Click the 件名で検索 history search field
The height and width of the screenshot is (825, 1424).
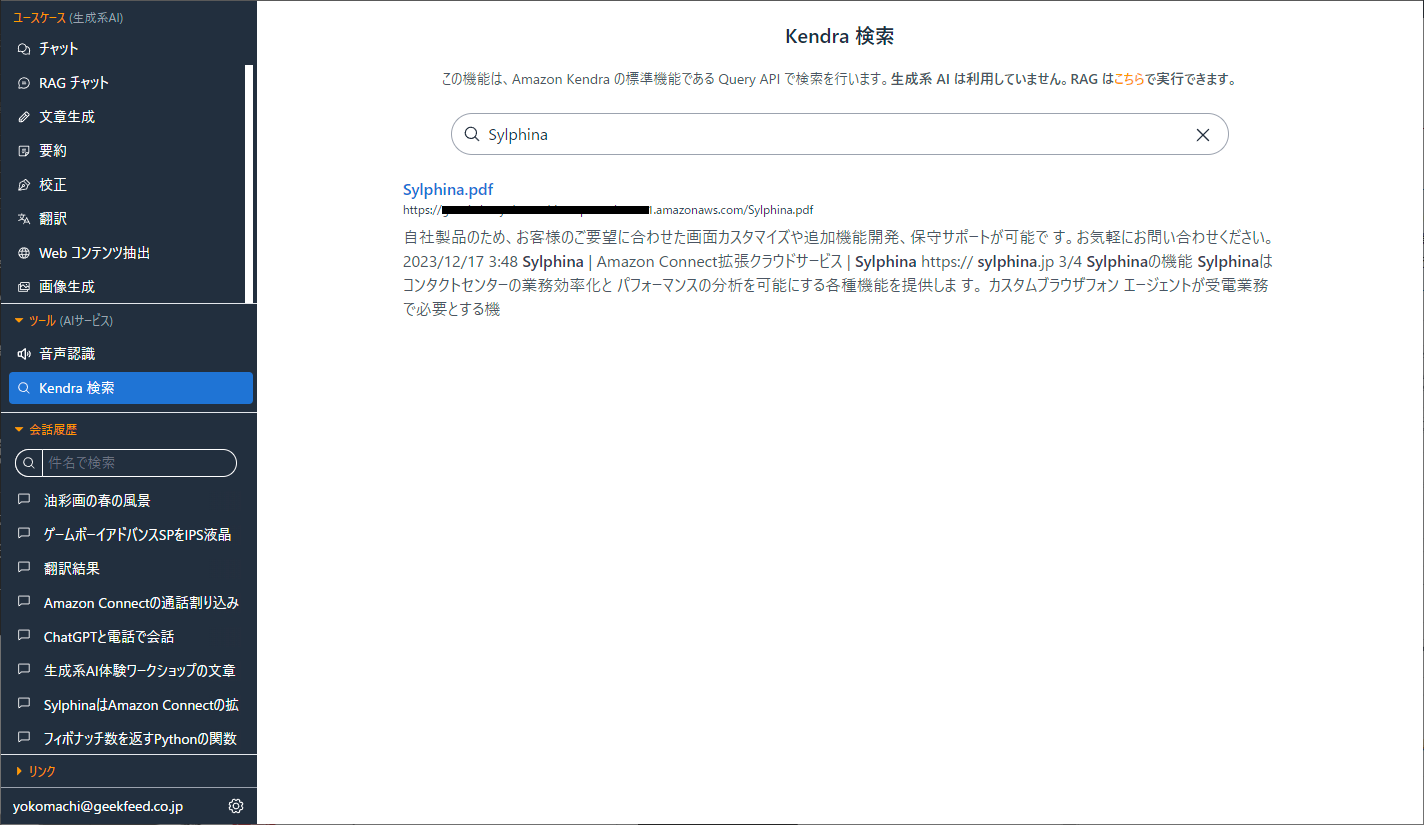point(139,463)
